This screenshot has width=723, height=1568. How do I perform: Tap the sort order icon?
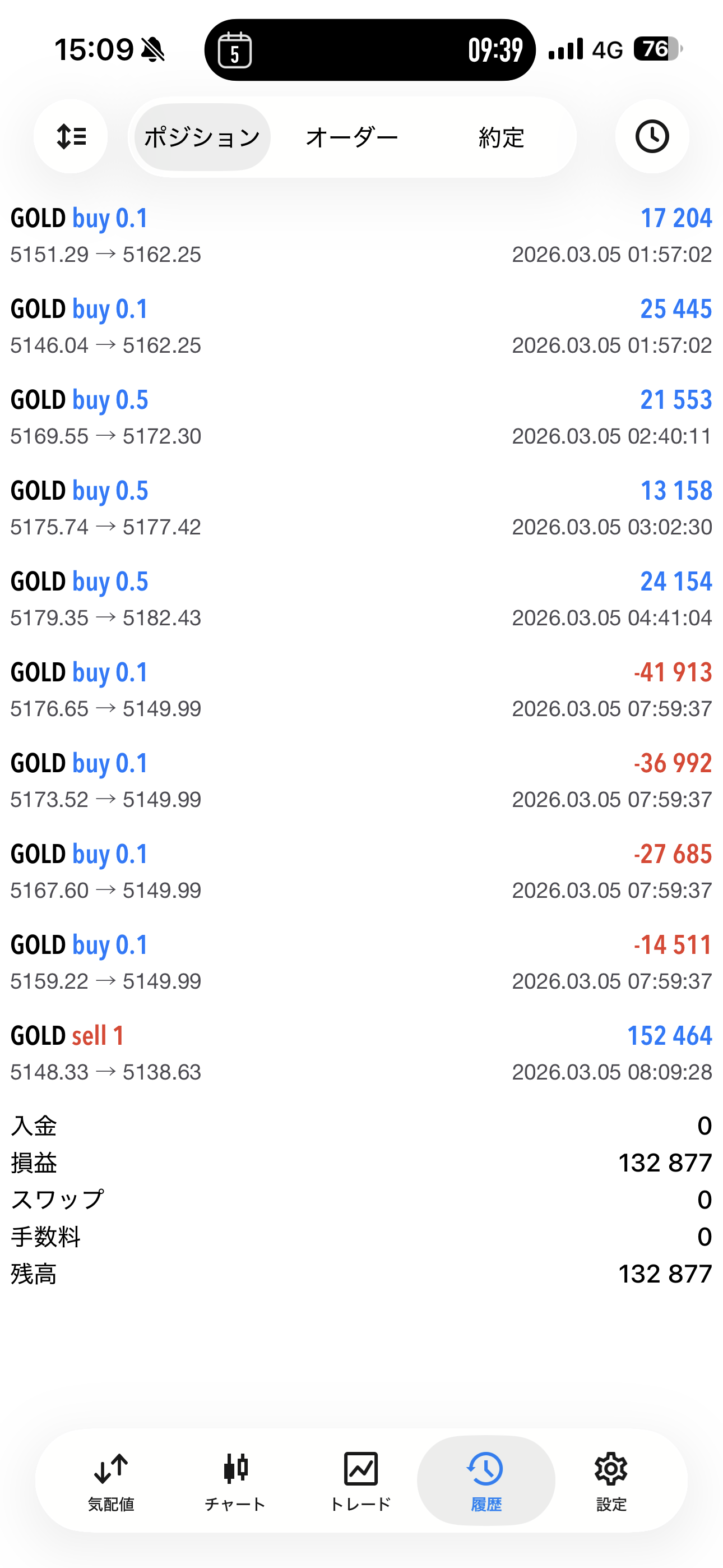click(71, 136)
